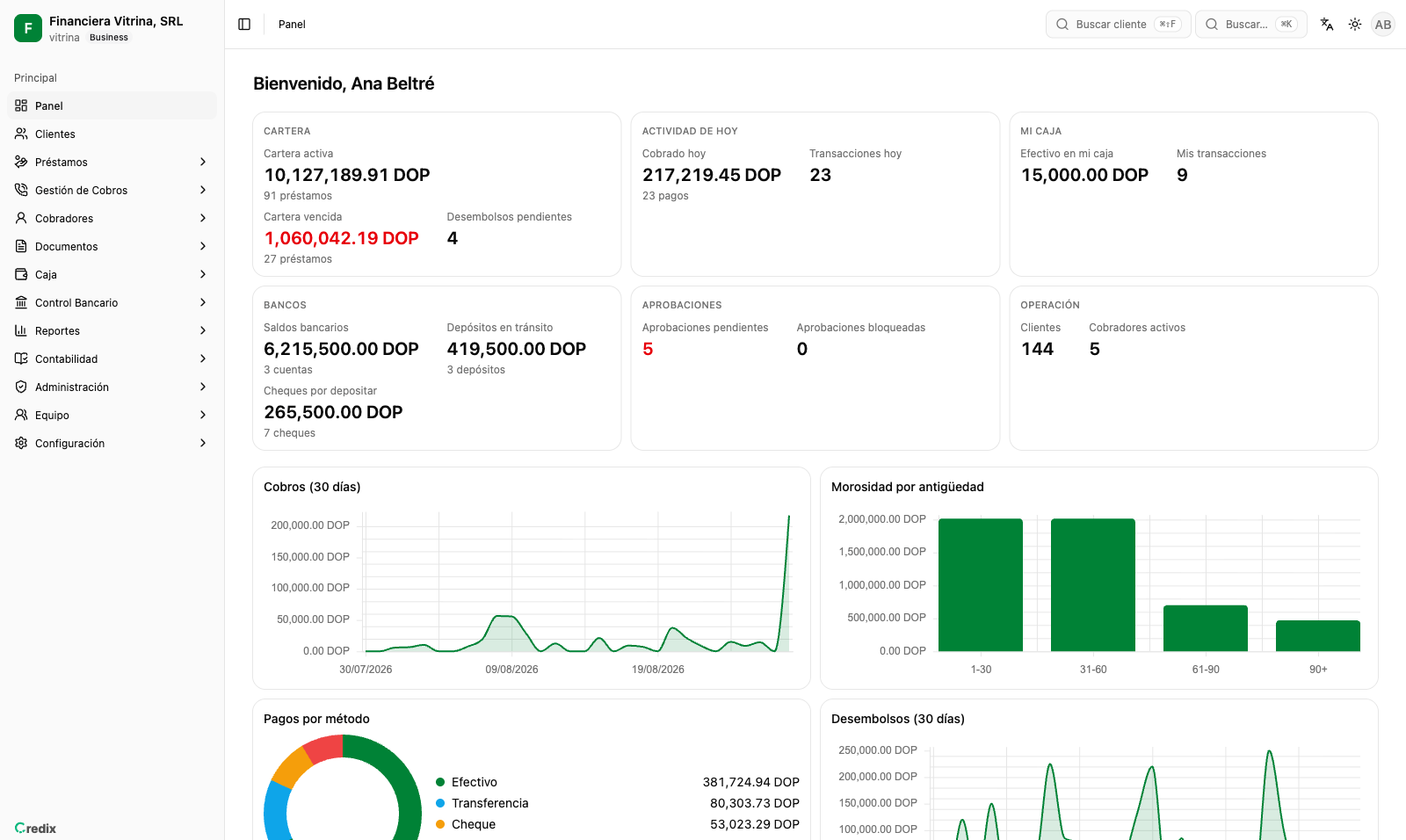Click the Cheques por depositar 265,500.00 DOP
This screenshot has width=1406, height=840.
[333, 412]
